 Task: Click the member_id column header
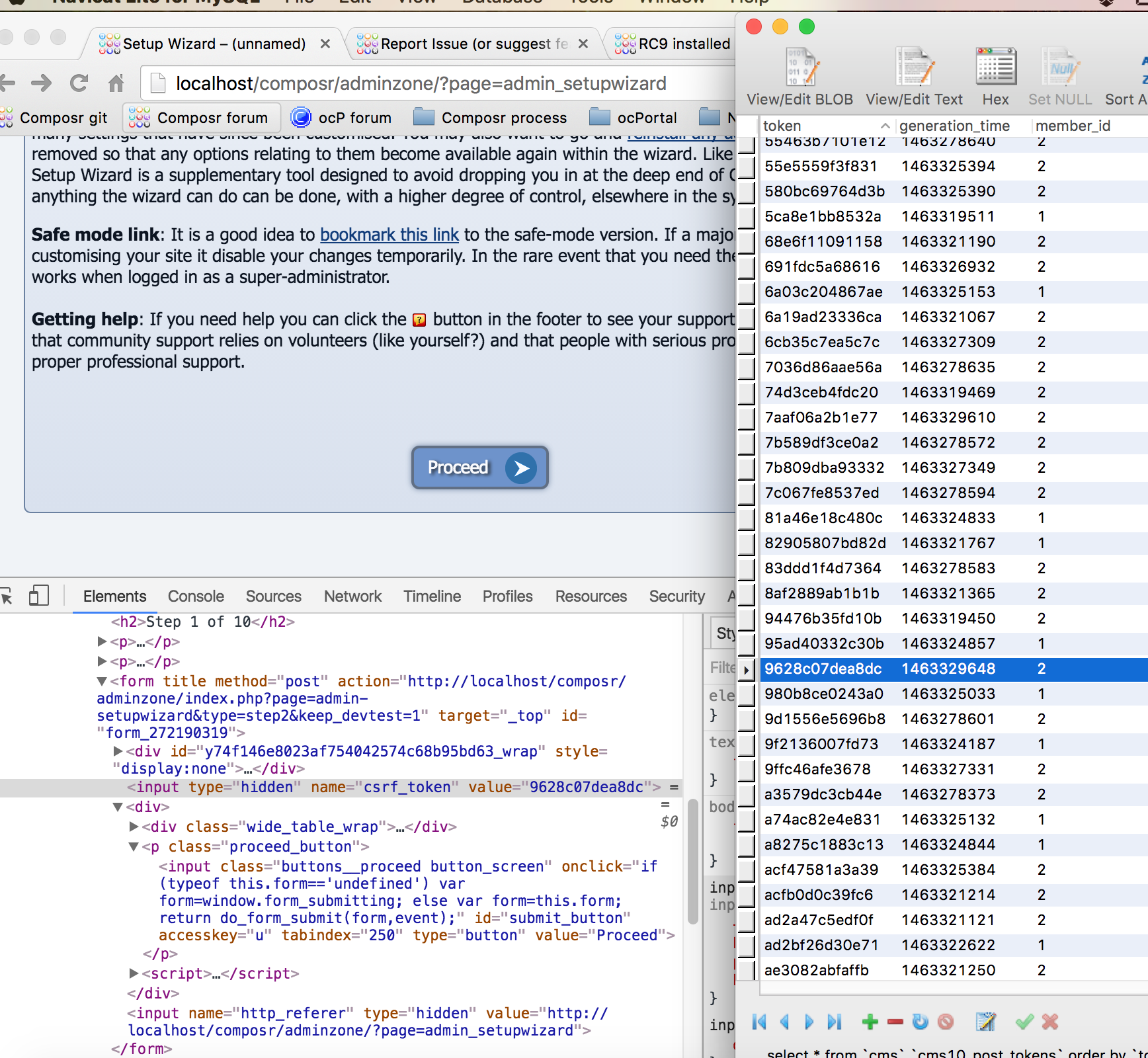click(1088, 126)
